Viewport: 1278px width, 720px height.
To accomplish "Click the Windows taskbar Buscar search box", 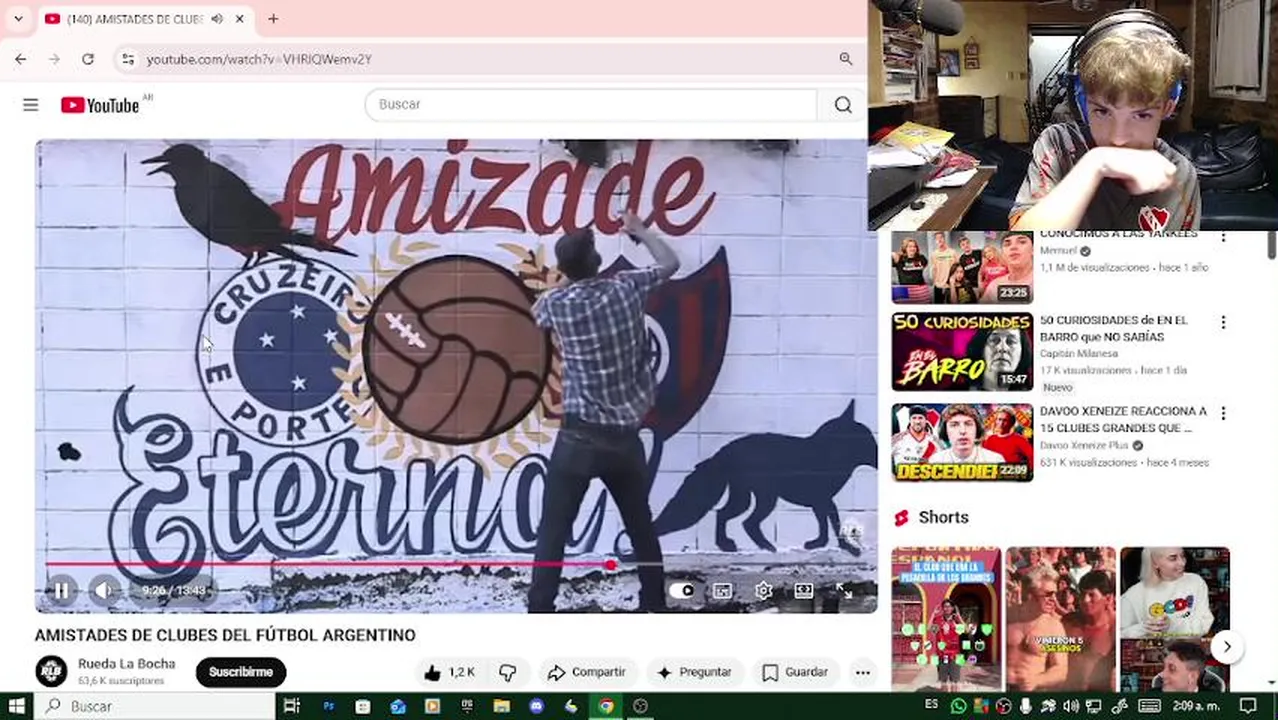I will [156, 706].
